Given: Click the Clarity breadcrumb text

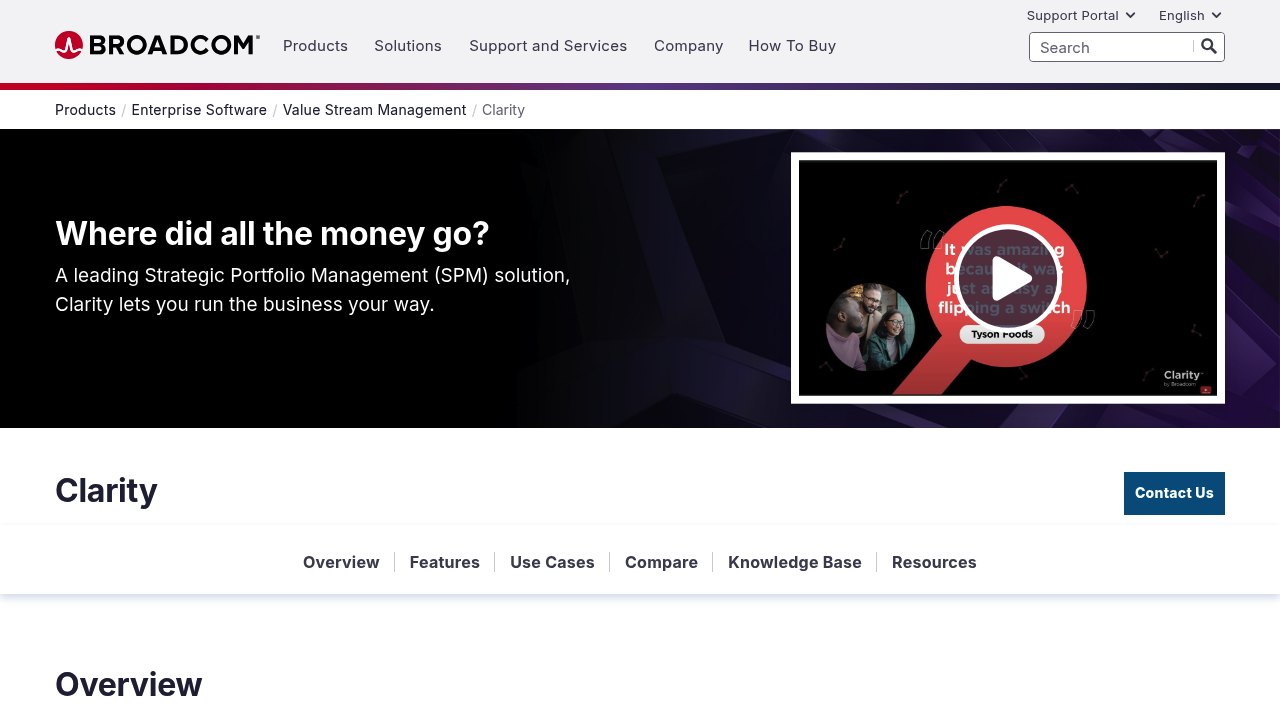Looking at the screenshot, I should pos(503,110).
